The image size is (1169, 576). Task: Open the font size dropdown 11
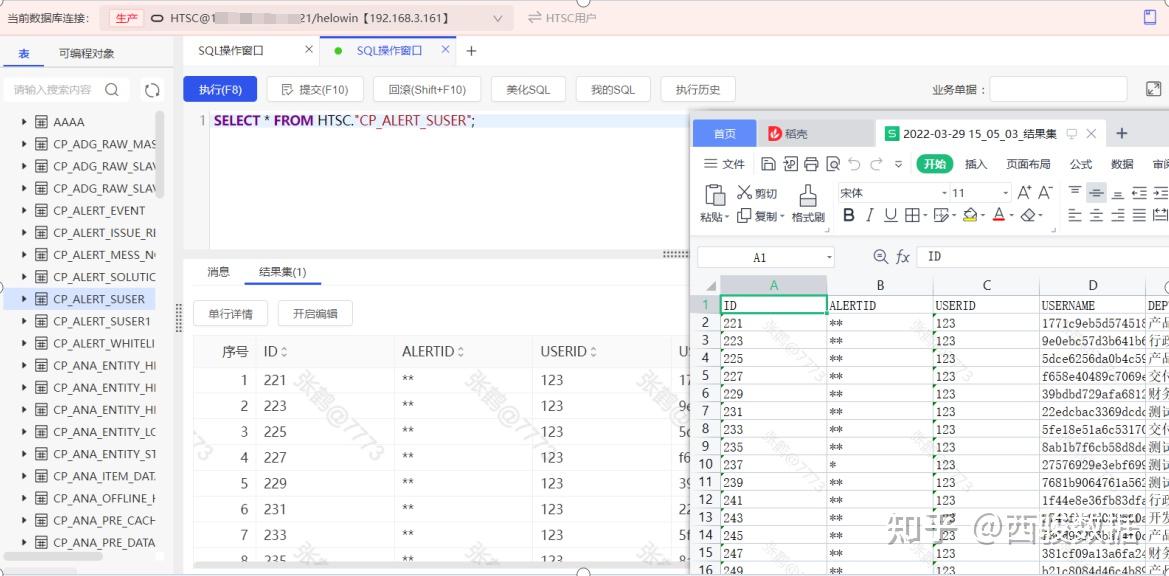[x=1005, y=193]
